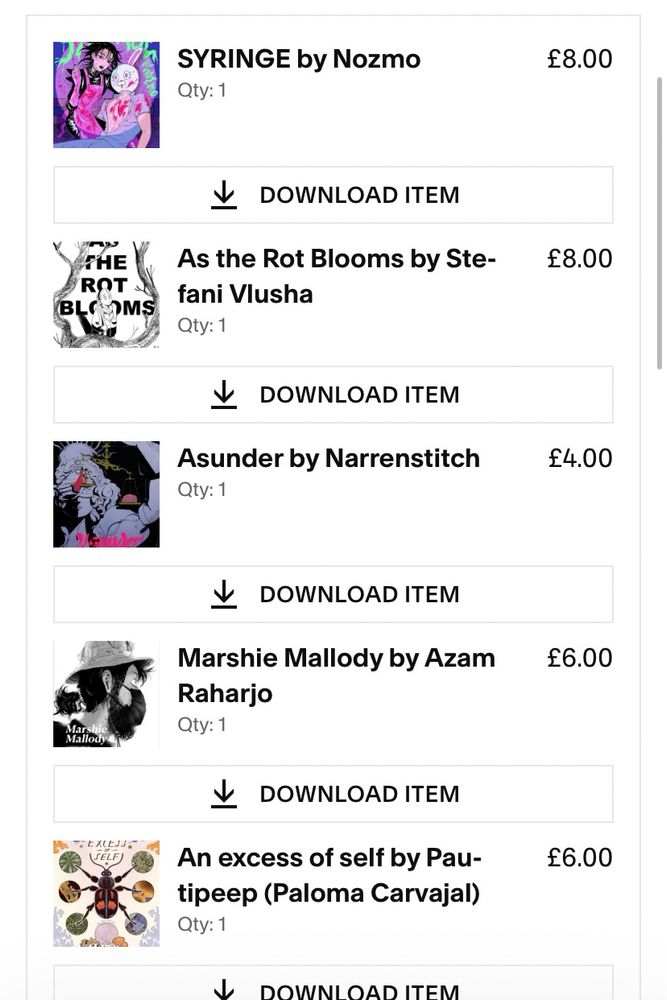Viewport: 667px width, 1000px height.
Task: Select Marshie Mallody by Azam Raharjo title
Action: tap(336, 675)
